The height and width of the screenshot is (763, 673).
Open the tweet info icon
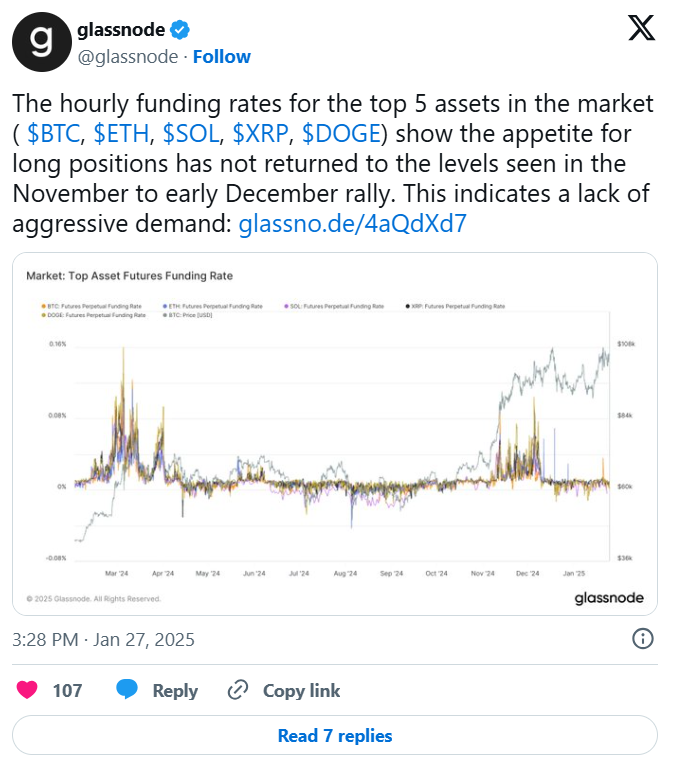644,639
